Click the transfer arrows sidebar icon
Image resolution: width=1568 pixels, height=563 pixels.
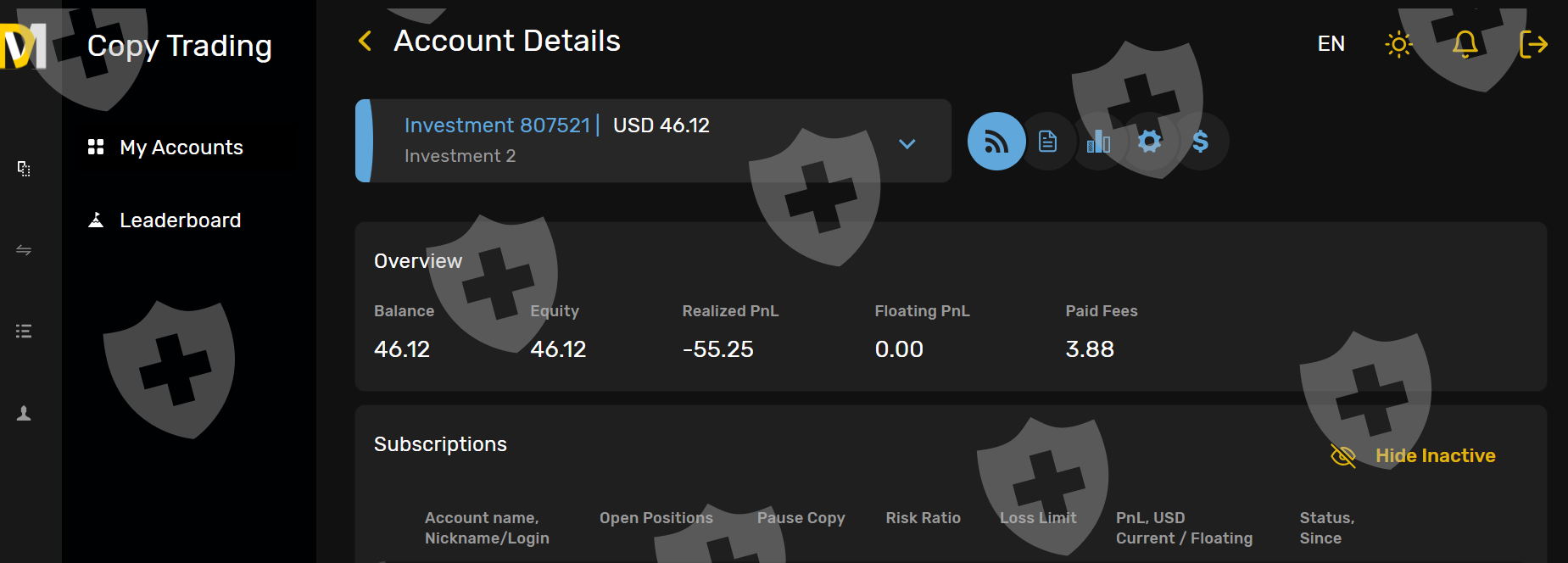coord(24,250)
